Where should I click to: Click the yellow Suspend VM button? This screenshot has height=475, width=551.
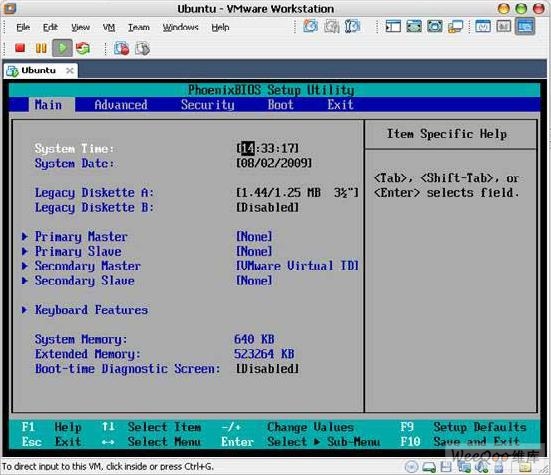pyautogui.click(x=41, y=48)
